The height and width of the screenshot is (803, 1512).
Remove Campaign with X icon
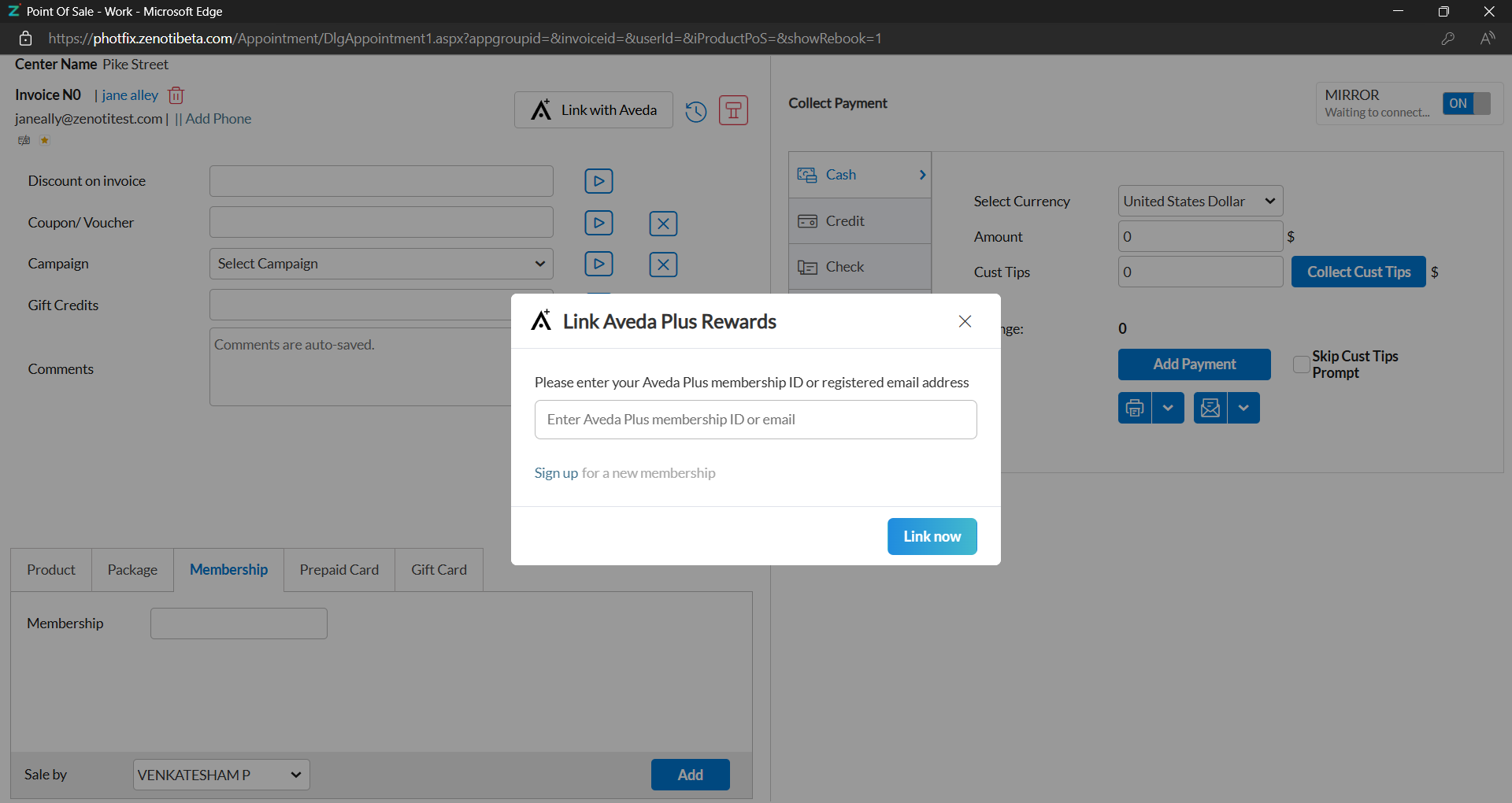click(x=663, y=265)
